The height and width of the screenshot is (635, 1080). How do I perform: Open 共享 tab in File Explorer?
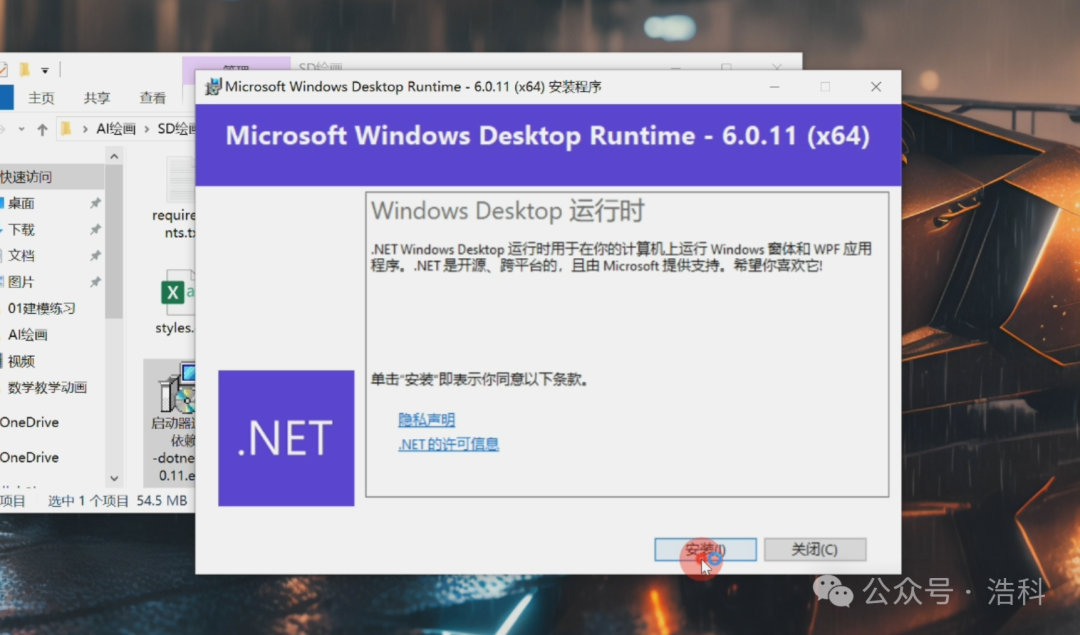click(97, 98)
